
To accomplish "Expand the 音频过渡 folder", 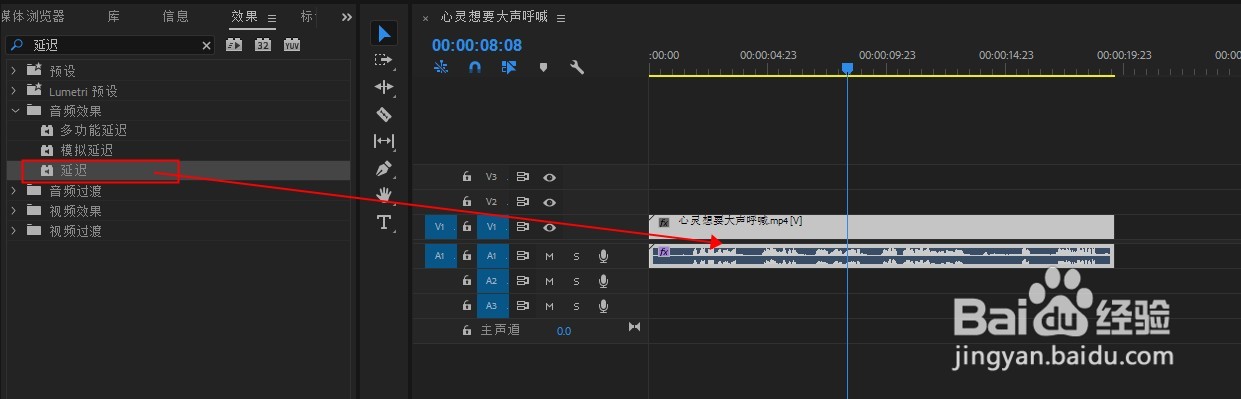I will click(x=14, y=191).
